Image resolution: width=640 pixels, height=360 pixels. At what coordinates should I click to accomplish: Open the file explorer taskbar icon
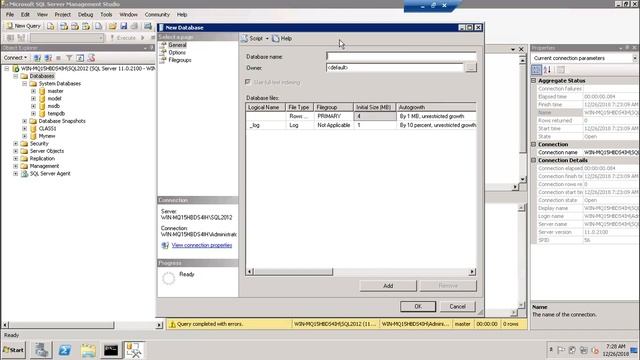pos(88,350)
